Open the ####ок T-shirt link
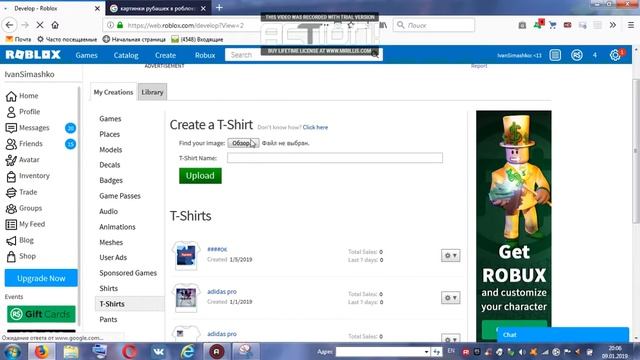 (x=217, y=249)
